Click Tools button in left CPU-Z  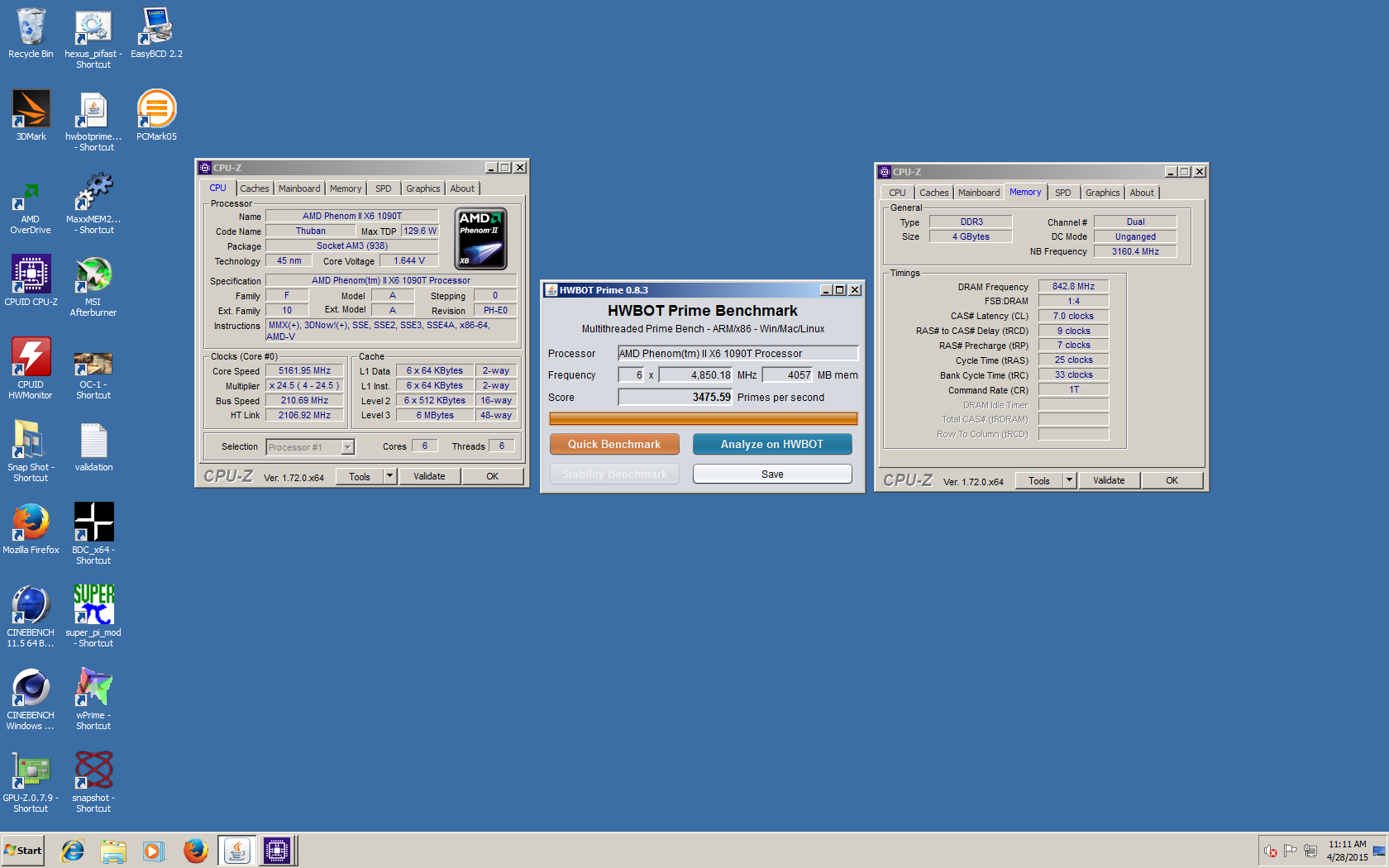click(x=360, y=476)
